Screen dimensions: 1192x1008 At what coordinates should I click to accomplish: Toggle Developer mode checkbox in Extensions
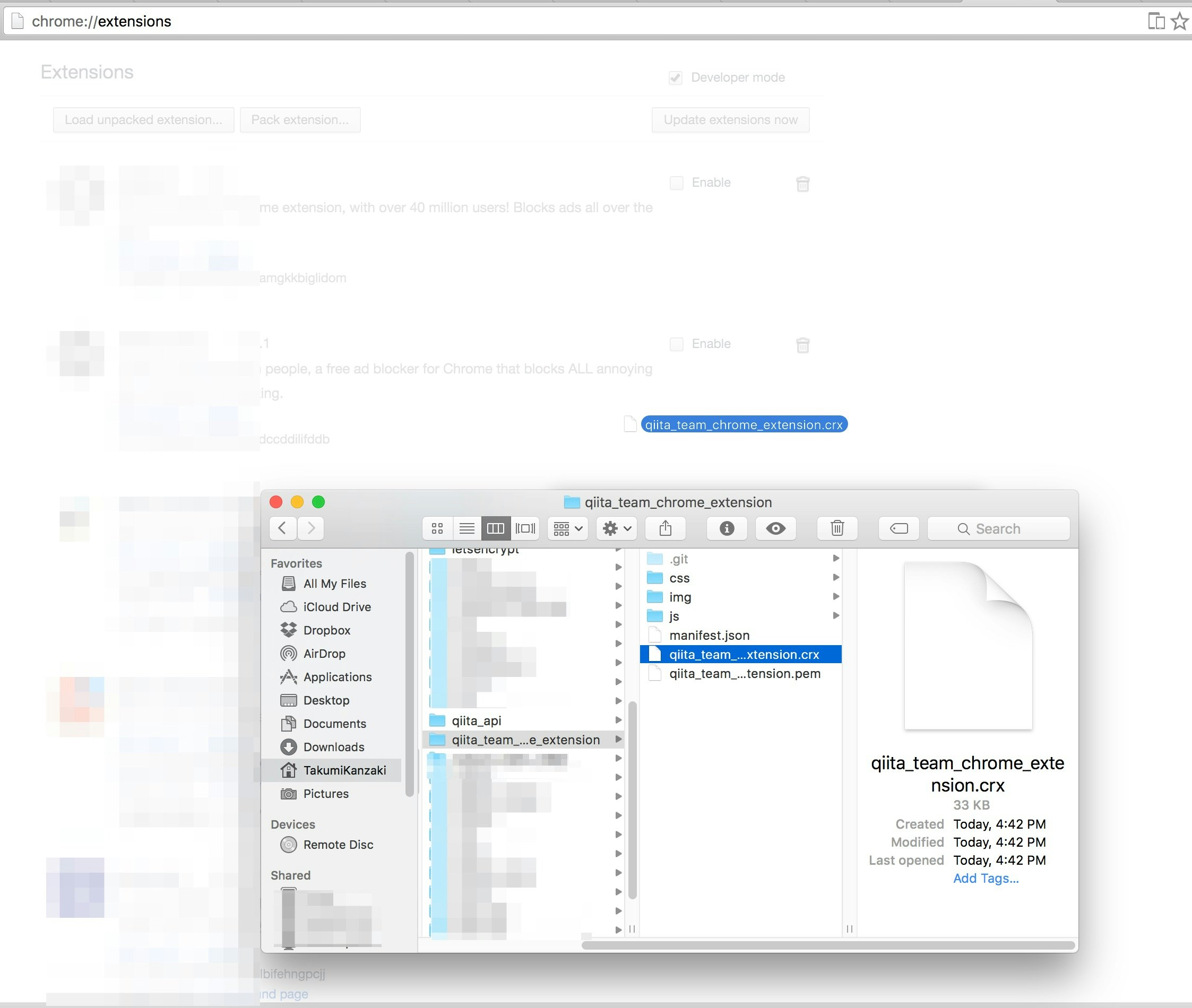[x=676, y=77]
